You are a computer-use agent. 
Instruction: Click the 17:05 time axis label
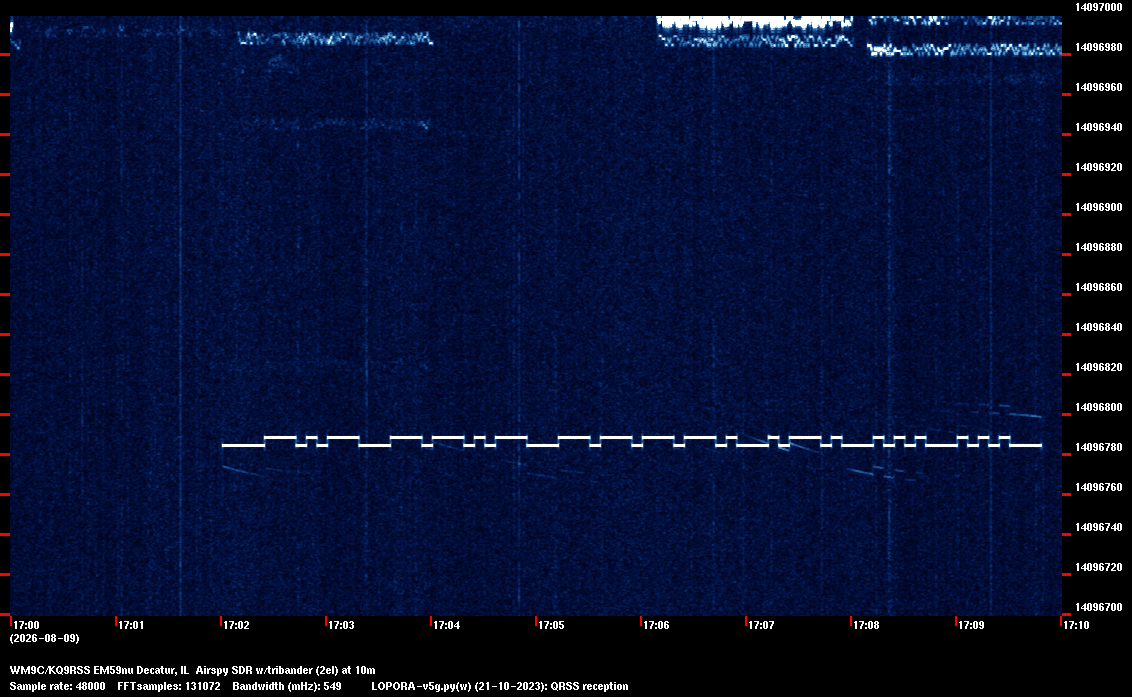pyautogui.click(x=552, y=625)
